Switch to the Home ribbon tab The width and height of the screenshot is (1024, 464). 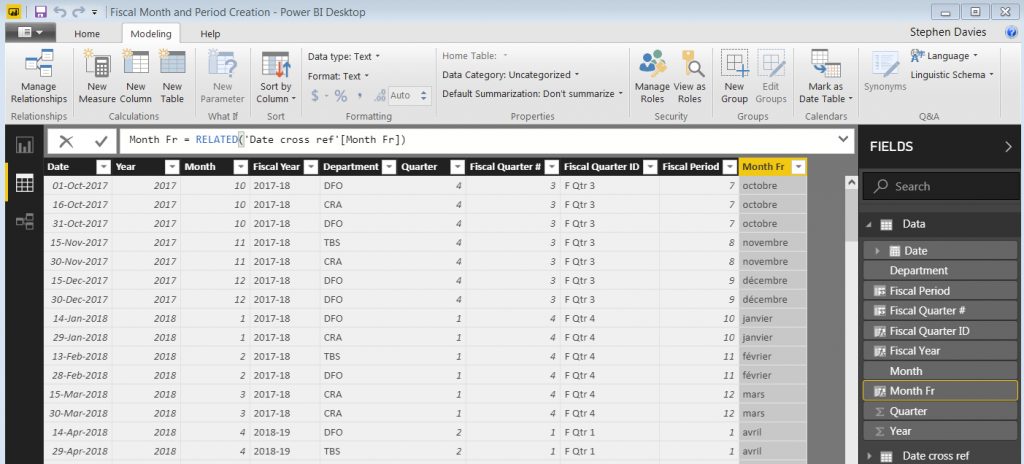[87, 34]
